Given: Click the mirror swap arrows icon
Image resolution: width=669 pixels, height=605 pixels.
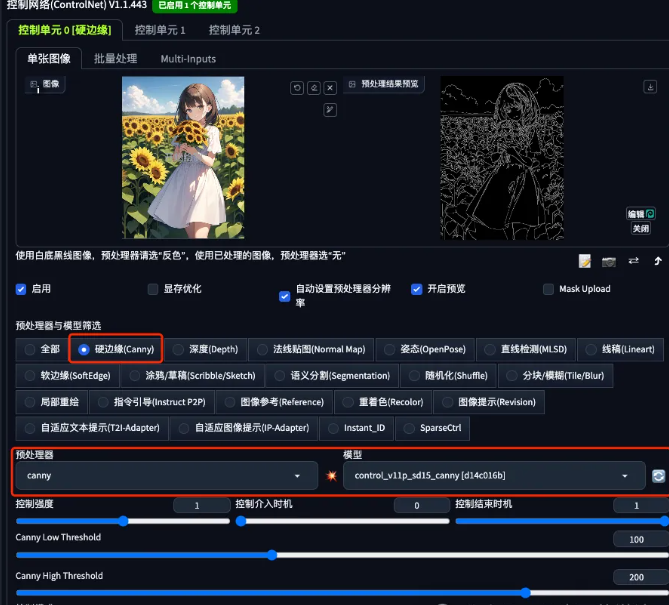Looking at the screenshot, I should (x=634, y=260).
